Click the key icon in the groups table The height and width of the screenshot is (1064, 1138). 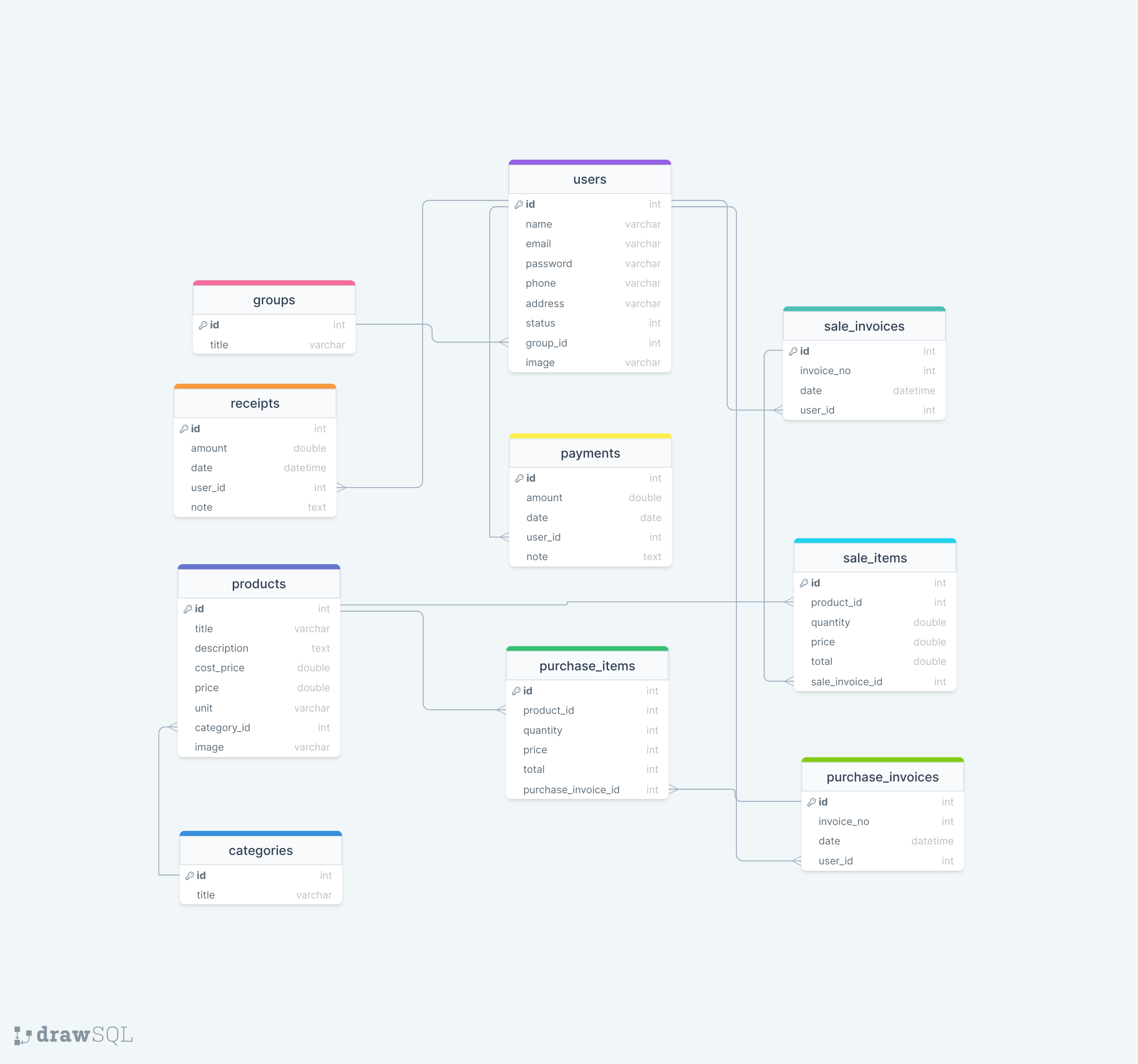tap(204, 325)
